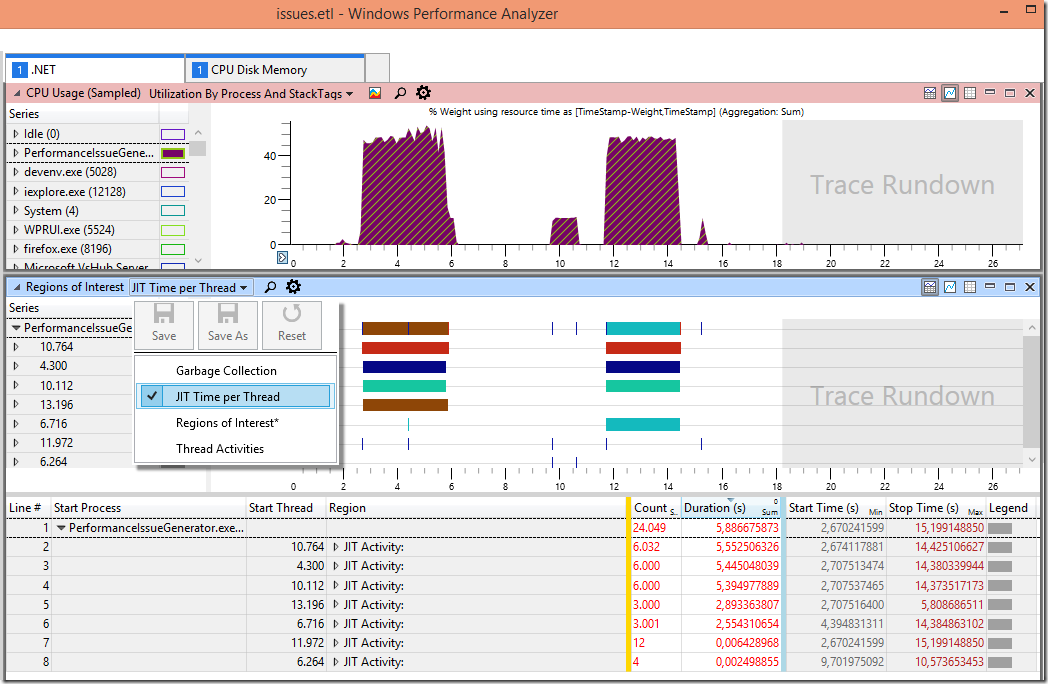Select checked JIT Time per Thread preset
1048x684 pixels.
tap(235, 396)
